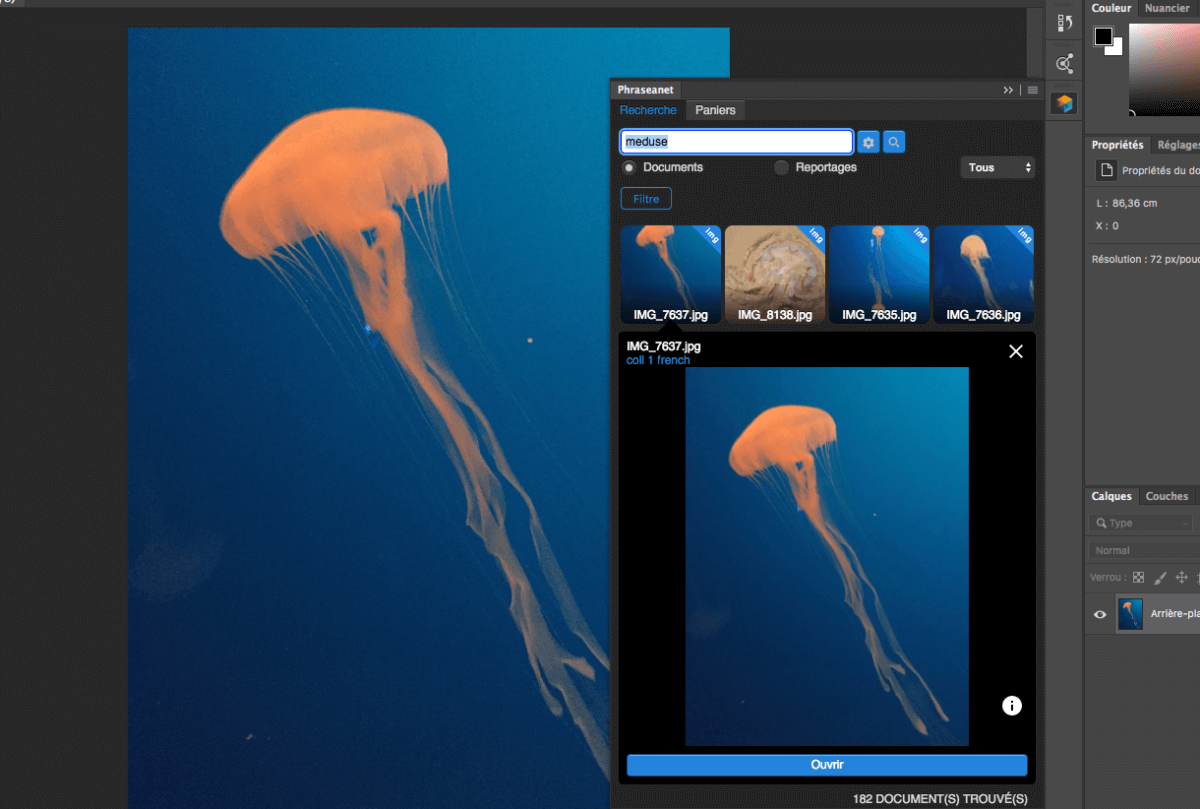Select the Documents radio button
Viewport: 1200px width, 809px height.
click(628, 168)
